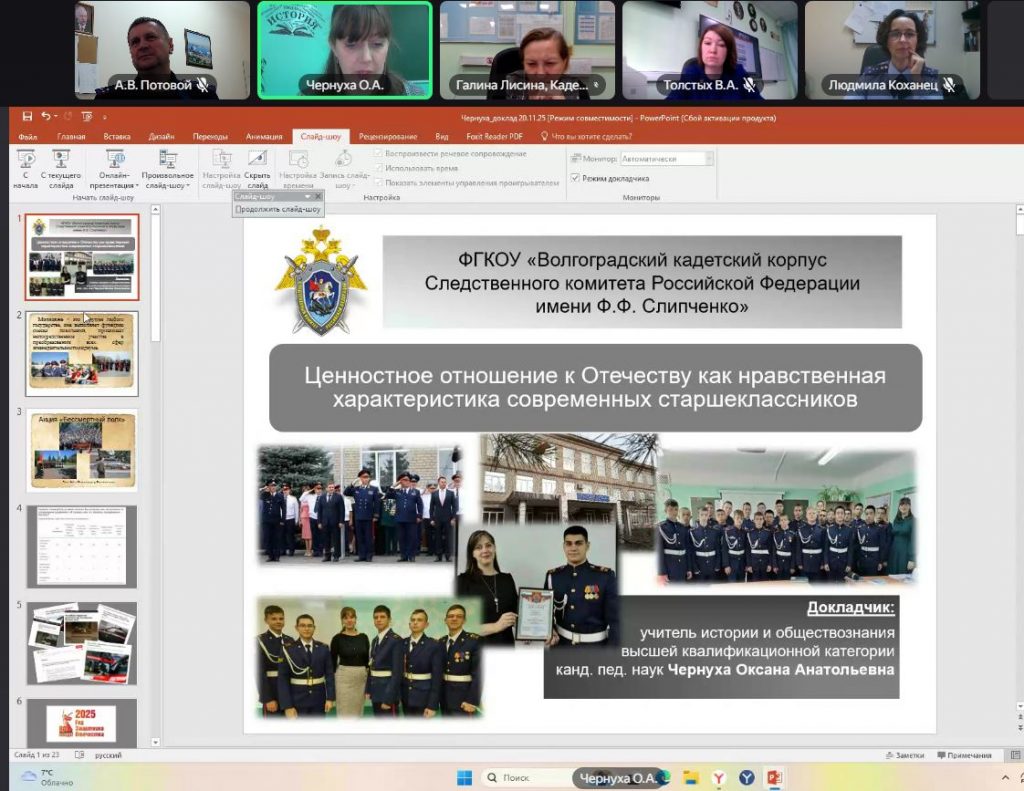Open the Монитор selection combo box
Screen dimensions: 1024x791
pyautogui.click(x=667, y=158)
